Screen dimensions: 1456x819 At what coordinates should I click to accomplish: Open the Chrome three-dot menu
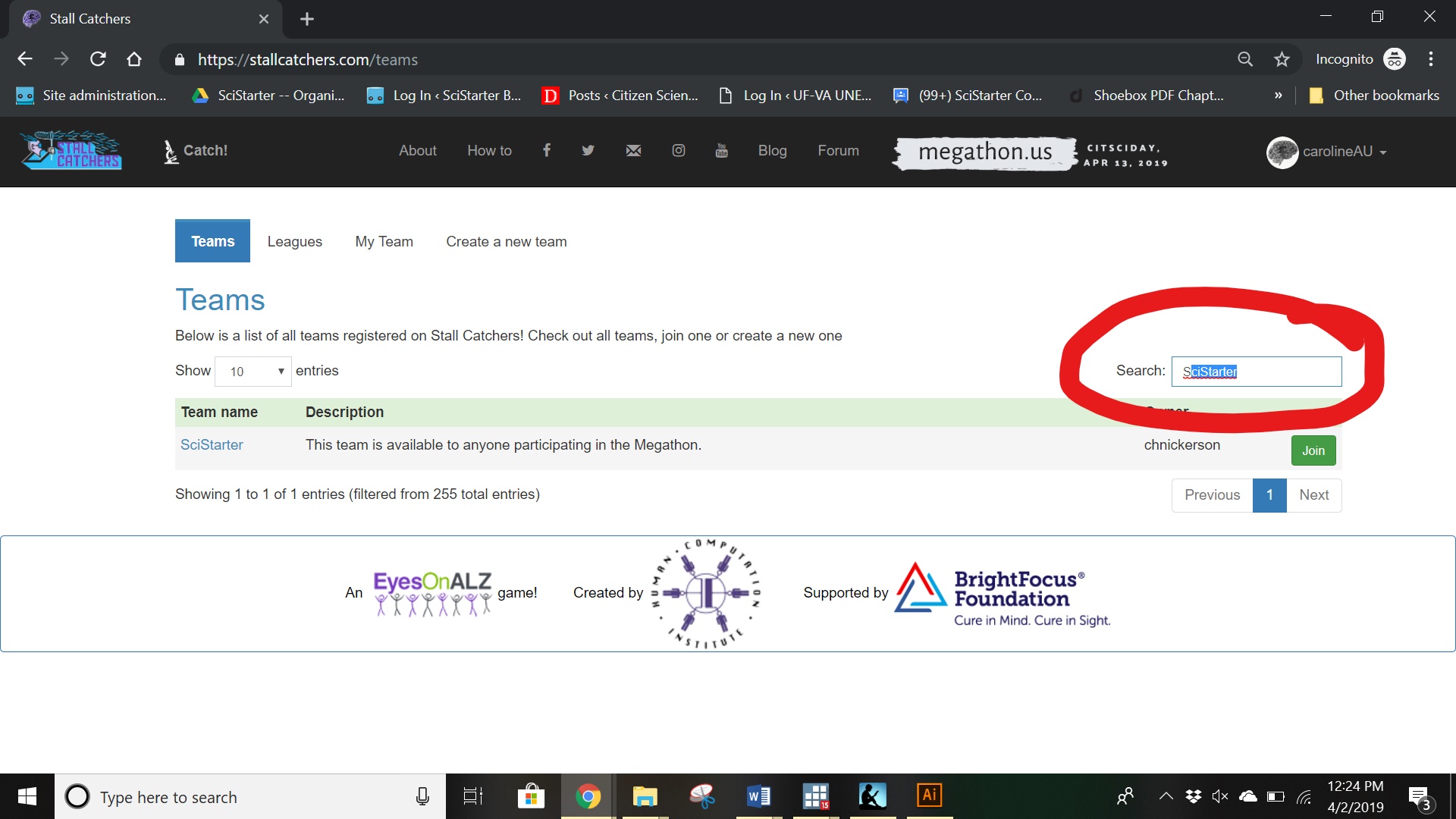1431,59
